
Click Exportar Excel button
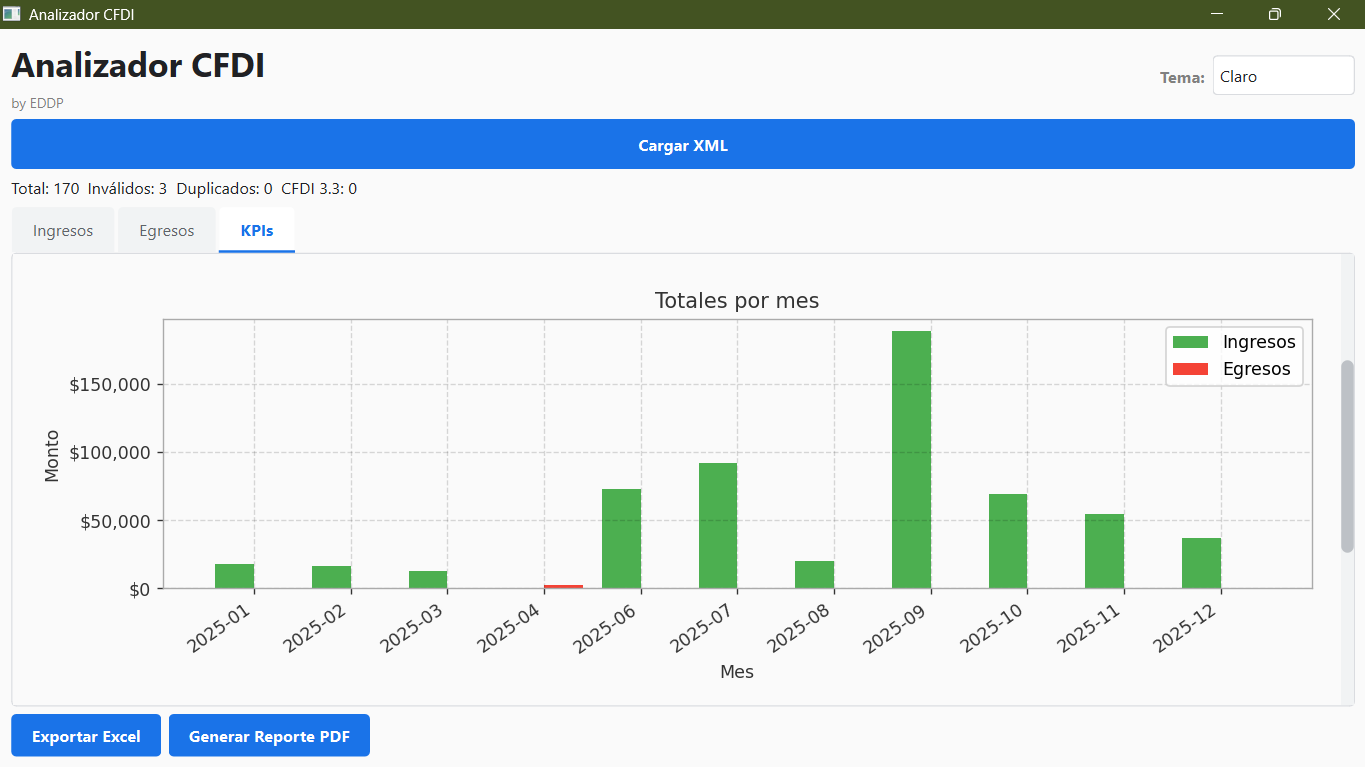pyautogui.click(x=86, y=736)
